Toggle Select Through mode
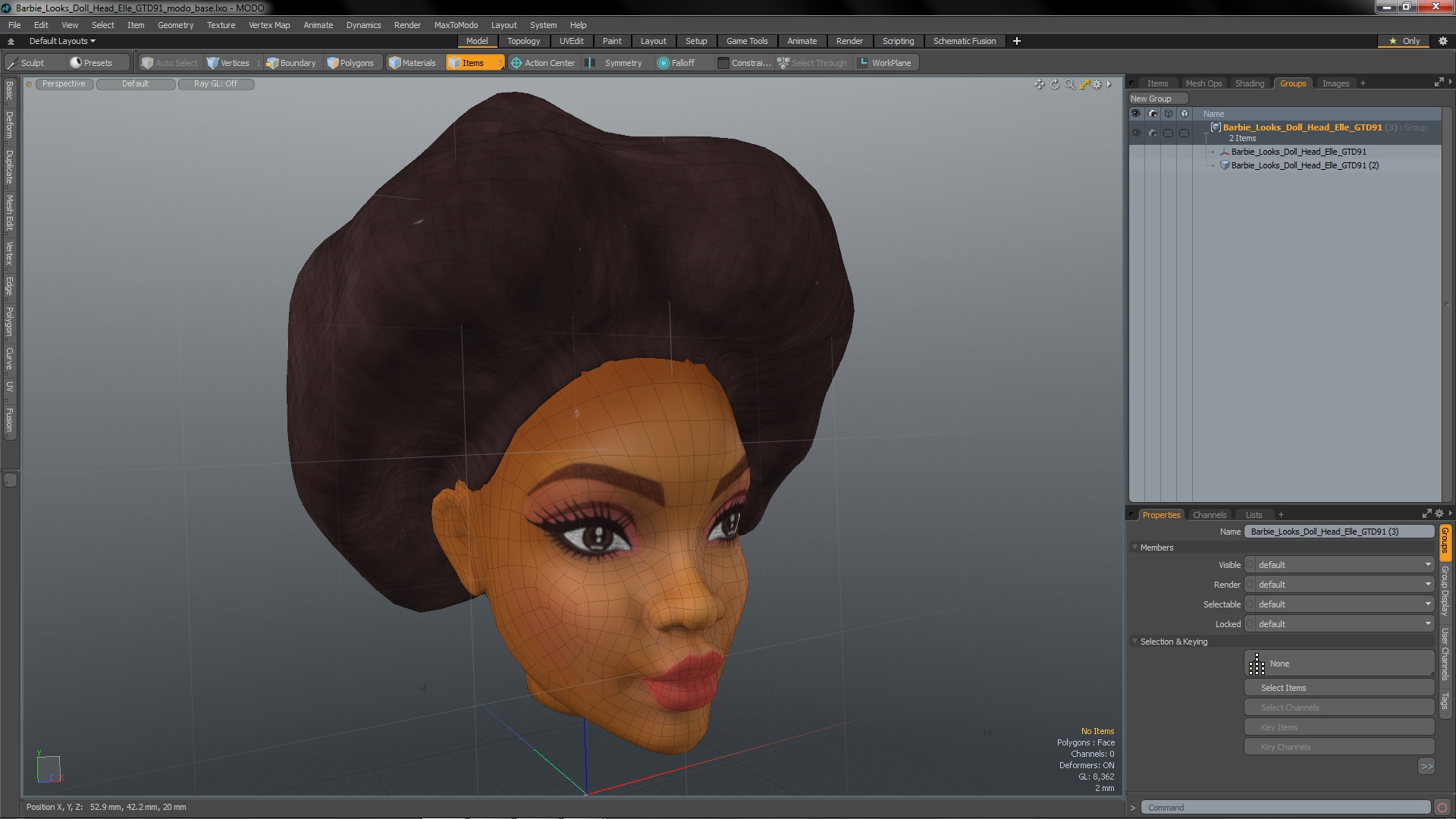1456x819 pixels. tap(812, 63)
